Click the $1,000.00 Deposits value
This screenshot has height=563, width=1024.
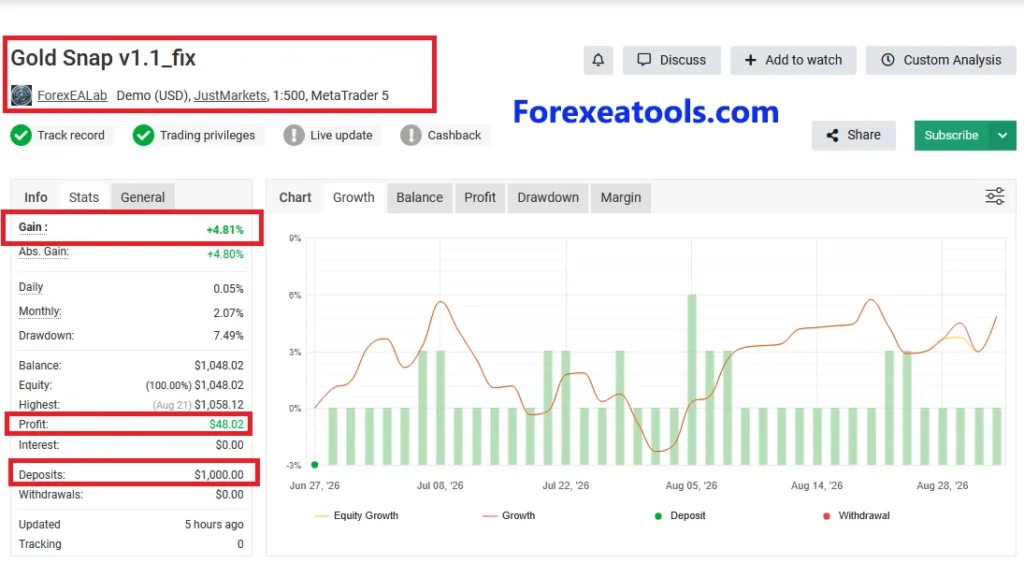tap(219, 475)
